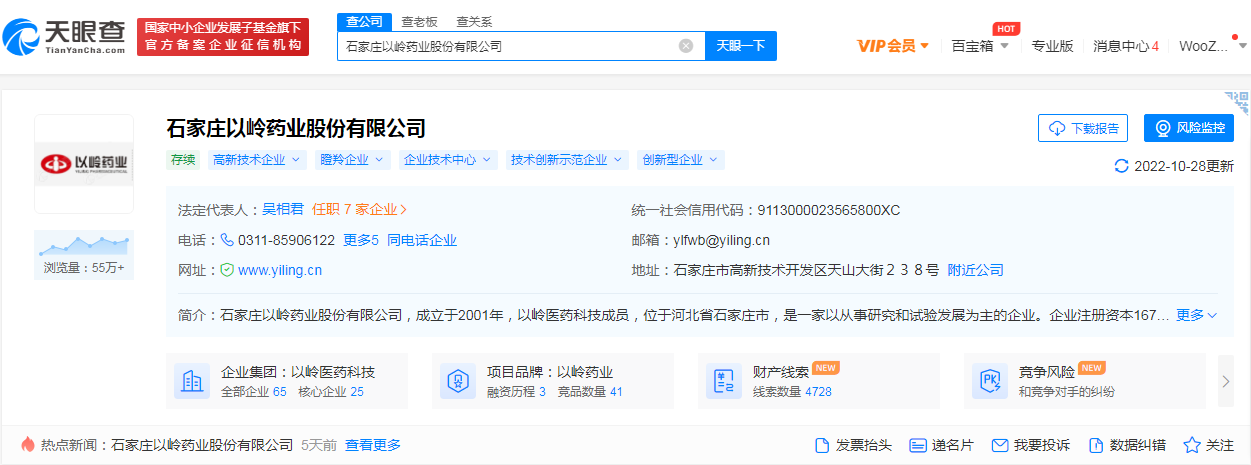Screen dimensions: 1251x465
Task: Click the phone icon beside 0311-85906122
Action: coord(227,240)
